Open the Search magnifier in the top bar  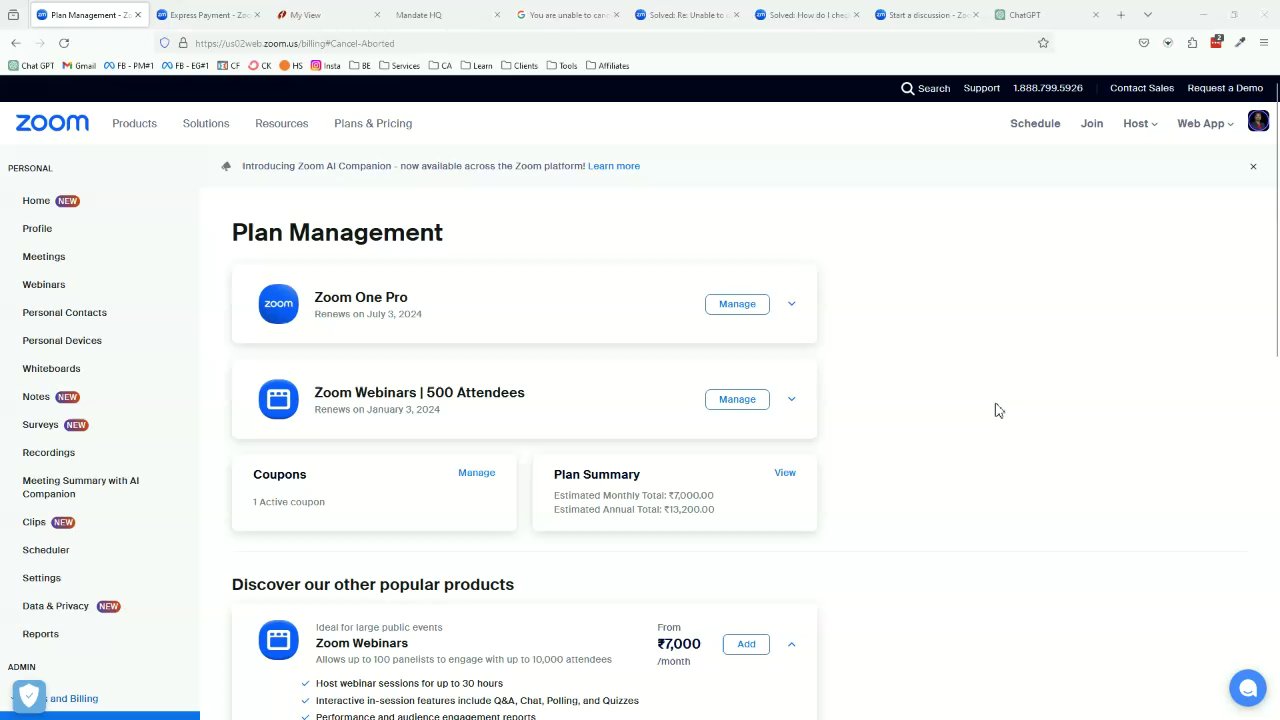[907, 88]
